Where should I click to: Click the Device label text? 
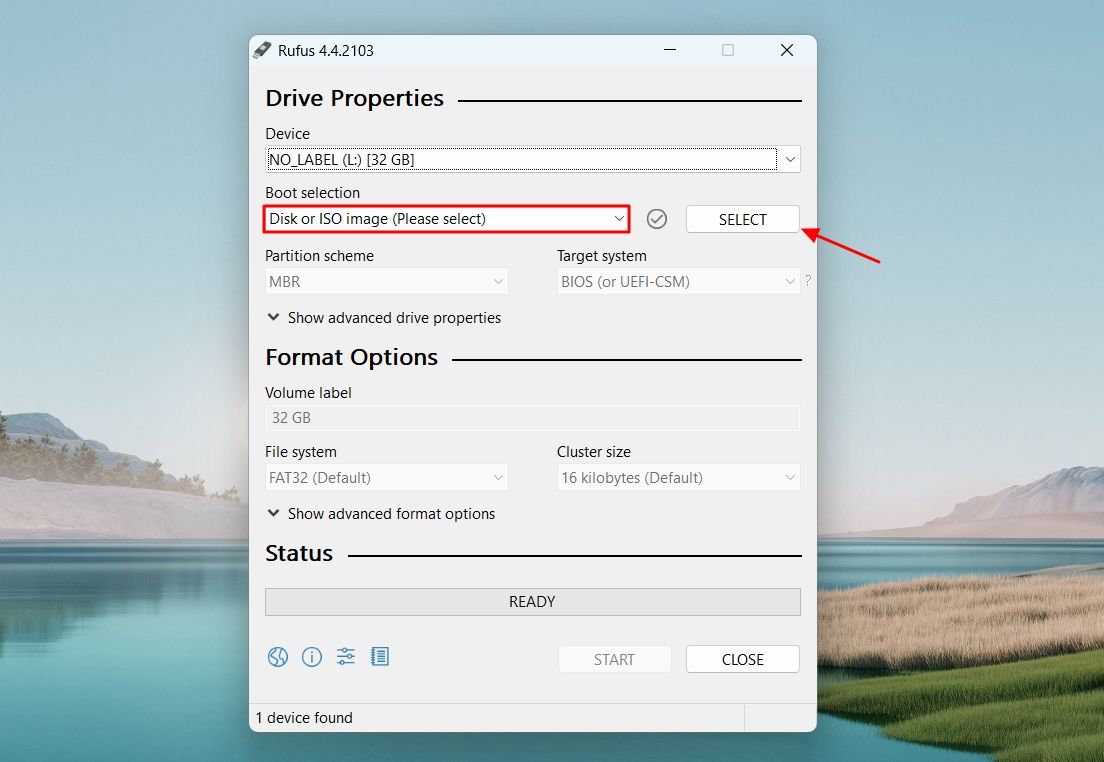[287, 134]
